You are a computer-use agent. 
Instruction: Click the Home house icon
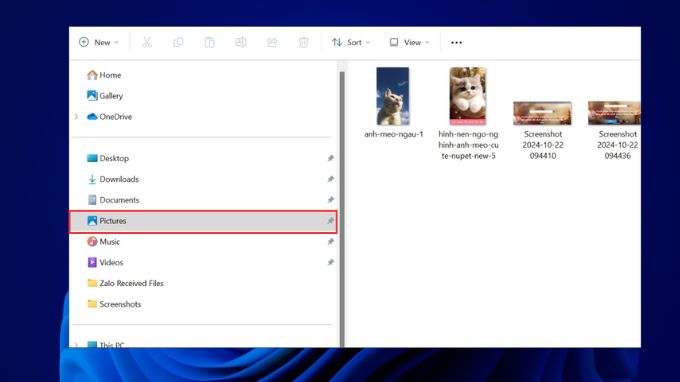[92, 75]
